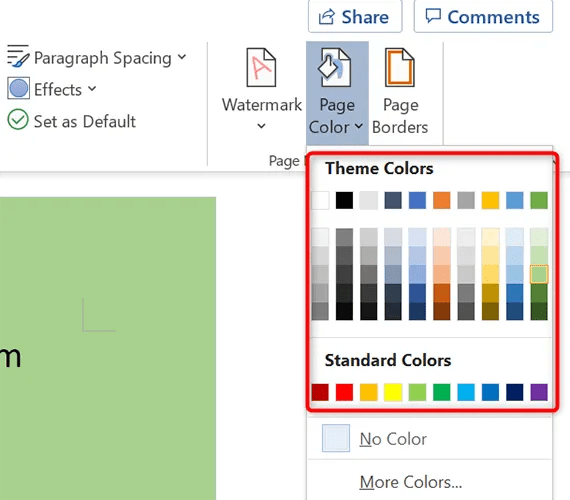Click the Set as Default checkmark icon
The height and width of the screenshot is (500, 570).
click(x=18, y=119)
